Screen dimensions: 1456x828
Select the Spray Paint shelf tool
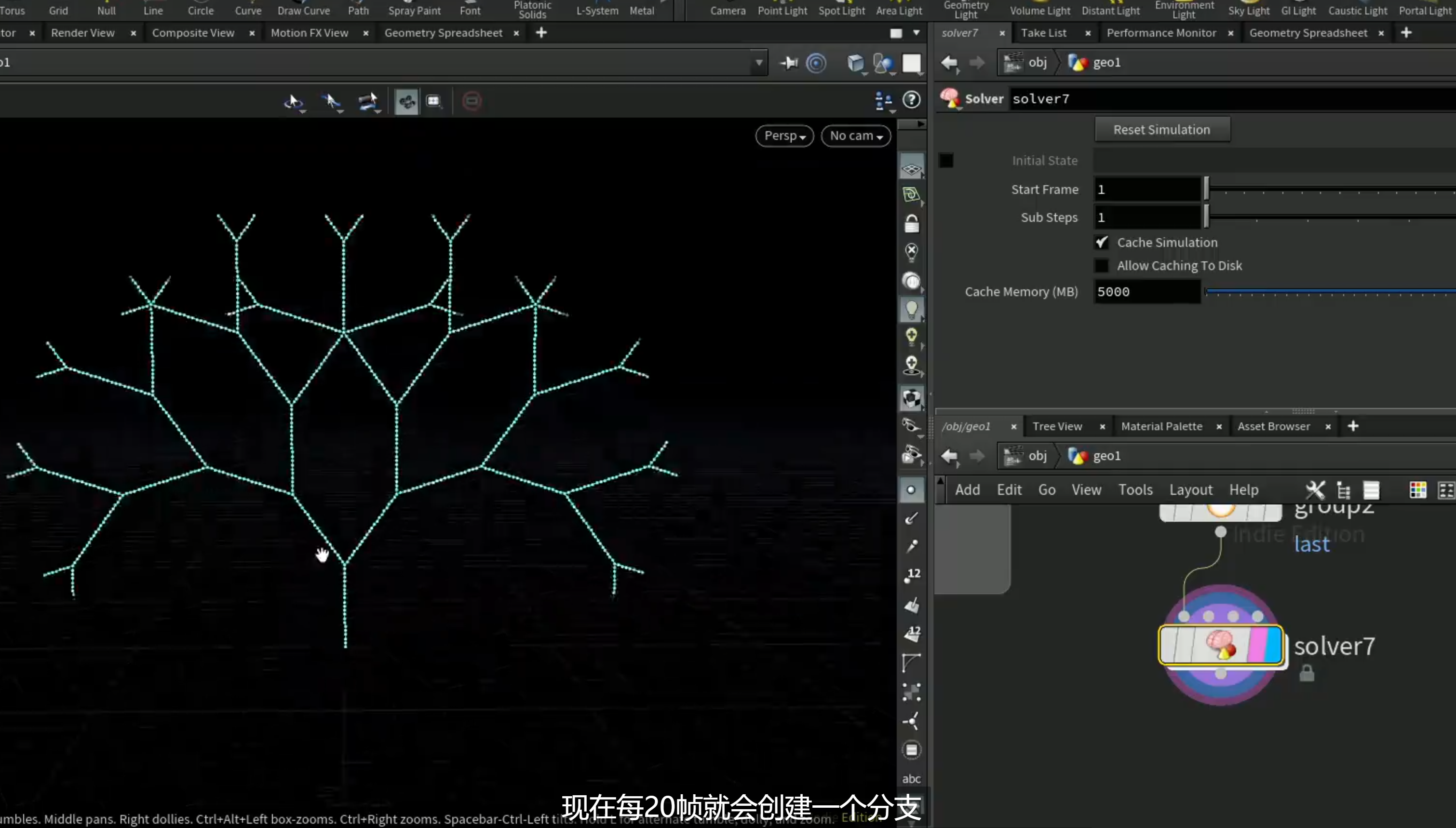pos(414,10)
